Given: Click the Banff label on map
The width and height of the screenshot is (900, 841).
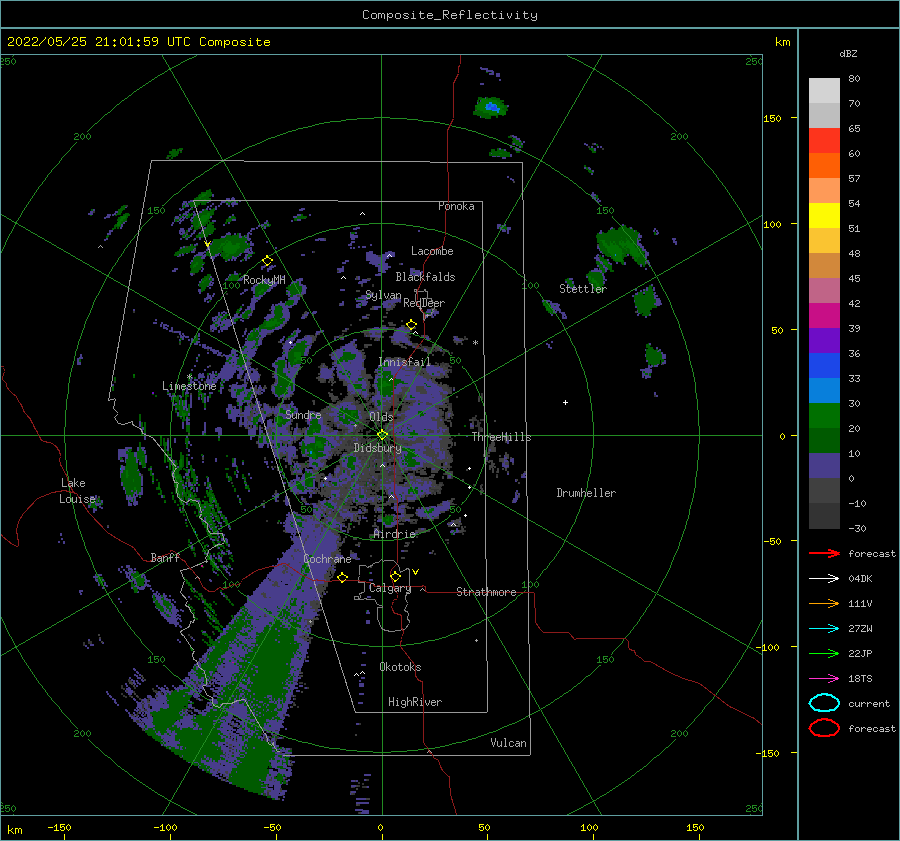Looking at the screenshot, I should [165, 557].
